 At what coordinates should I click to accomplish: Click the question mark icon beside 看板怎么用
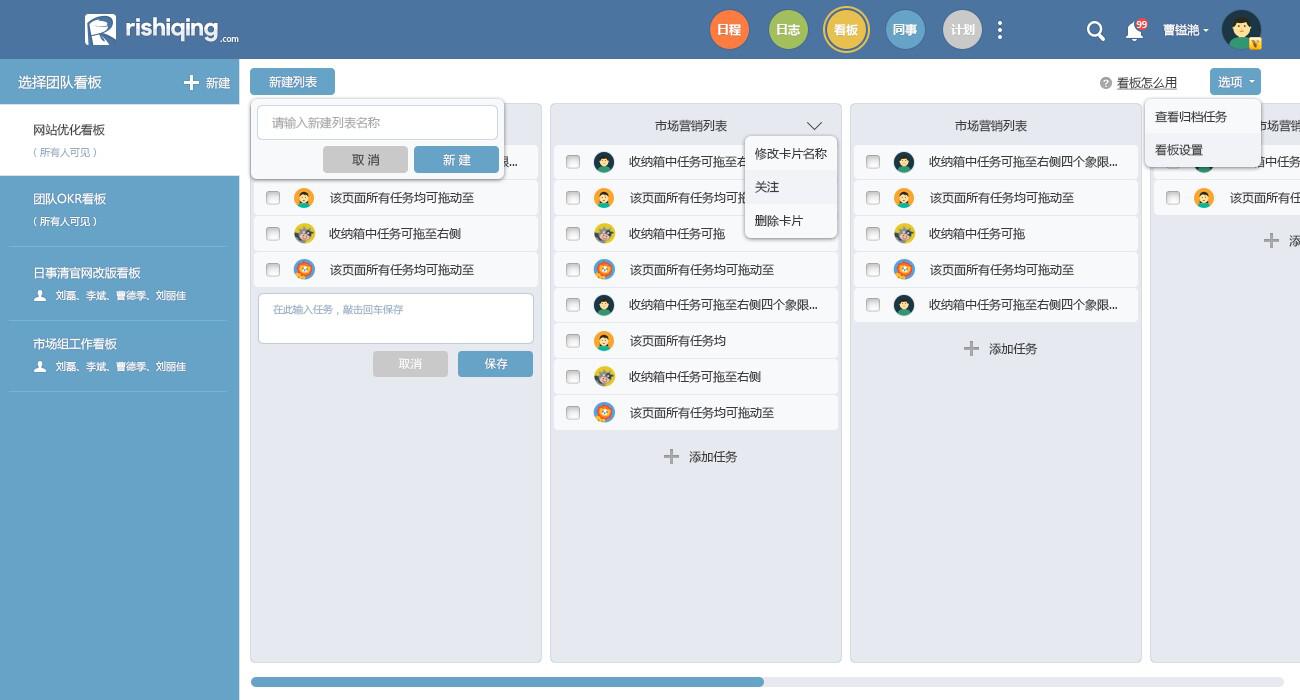point(1105,83)
